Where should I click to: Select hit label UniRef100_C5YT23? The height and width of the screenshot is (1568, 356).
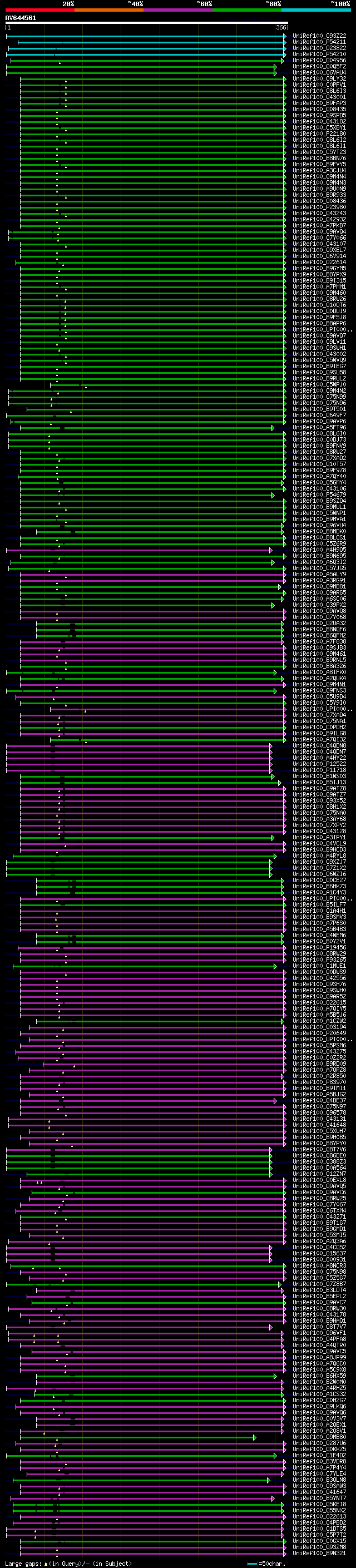click(319, 152)
